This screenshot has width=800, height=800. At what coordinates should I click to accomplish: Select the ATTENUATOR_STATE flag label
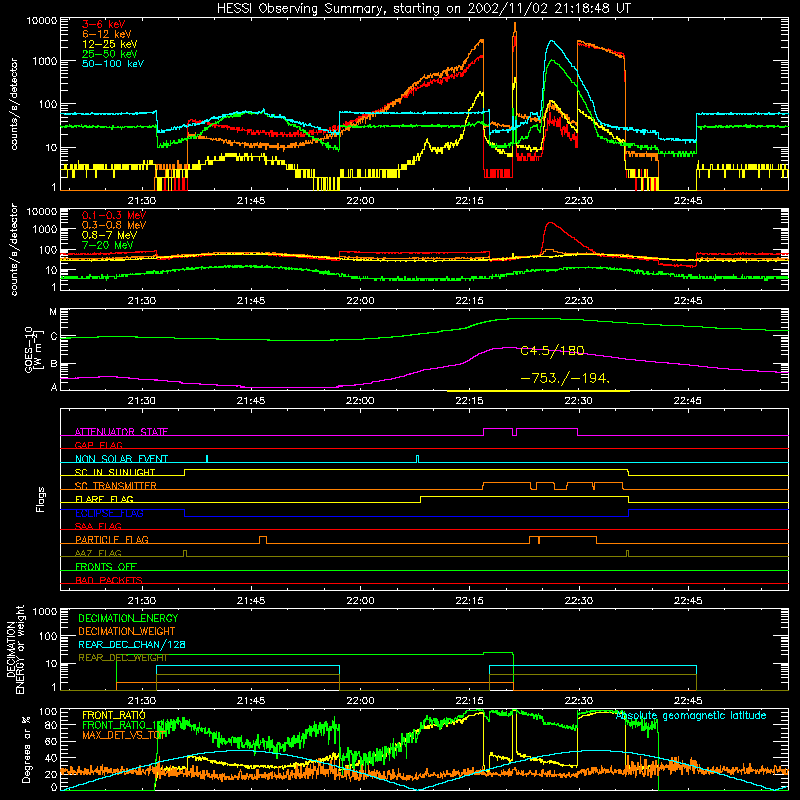point(121,432)
